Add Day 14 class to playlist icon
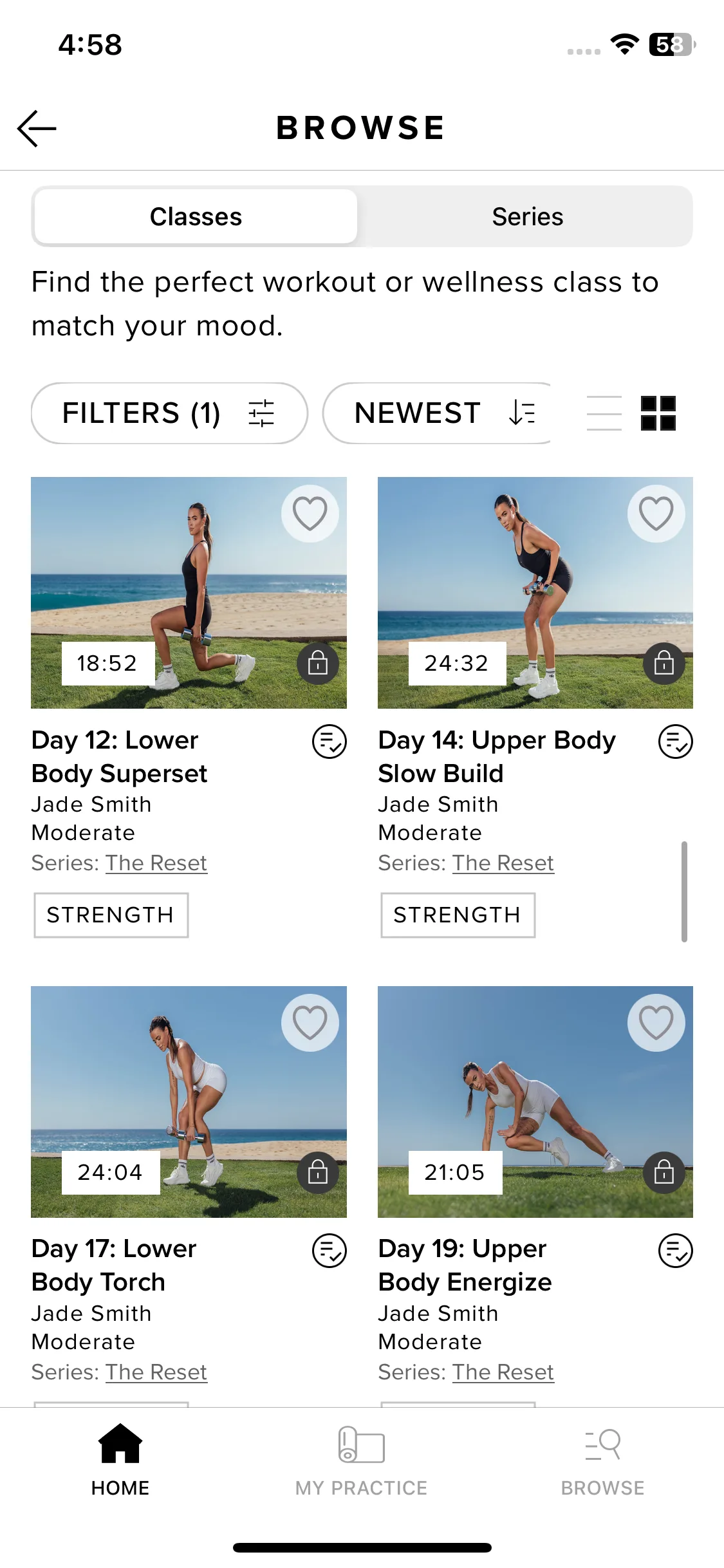 pos(675,742)
